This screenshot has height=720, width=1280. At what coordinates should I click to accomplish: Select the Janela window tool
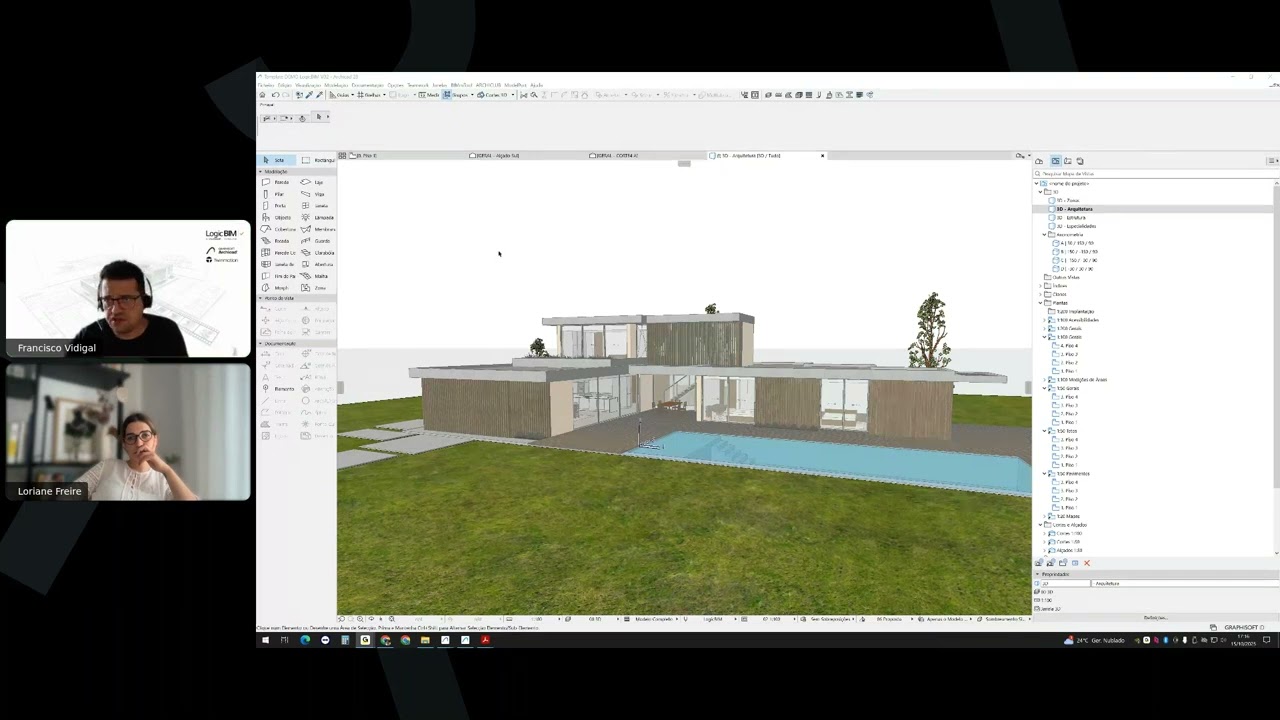316,206
